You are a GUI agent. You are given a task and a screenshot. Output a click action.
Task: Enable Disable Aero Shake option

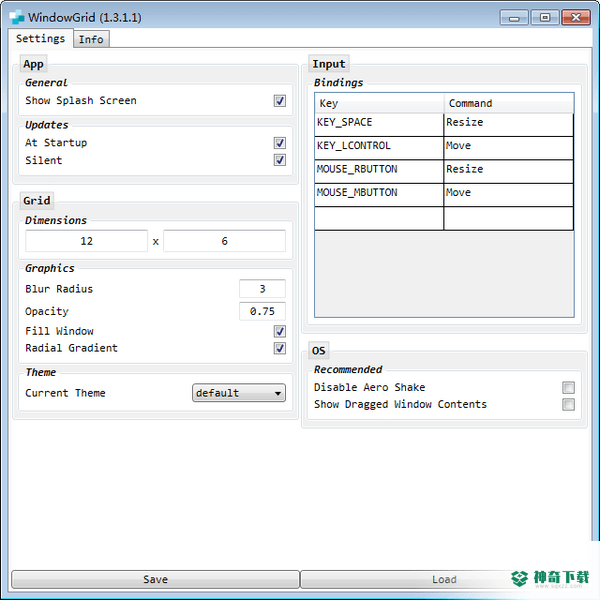point(568,387)
